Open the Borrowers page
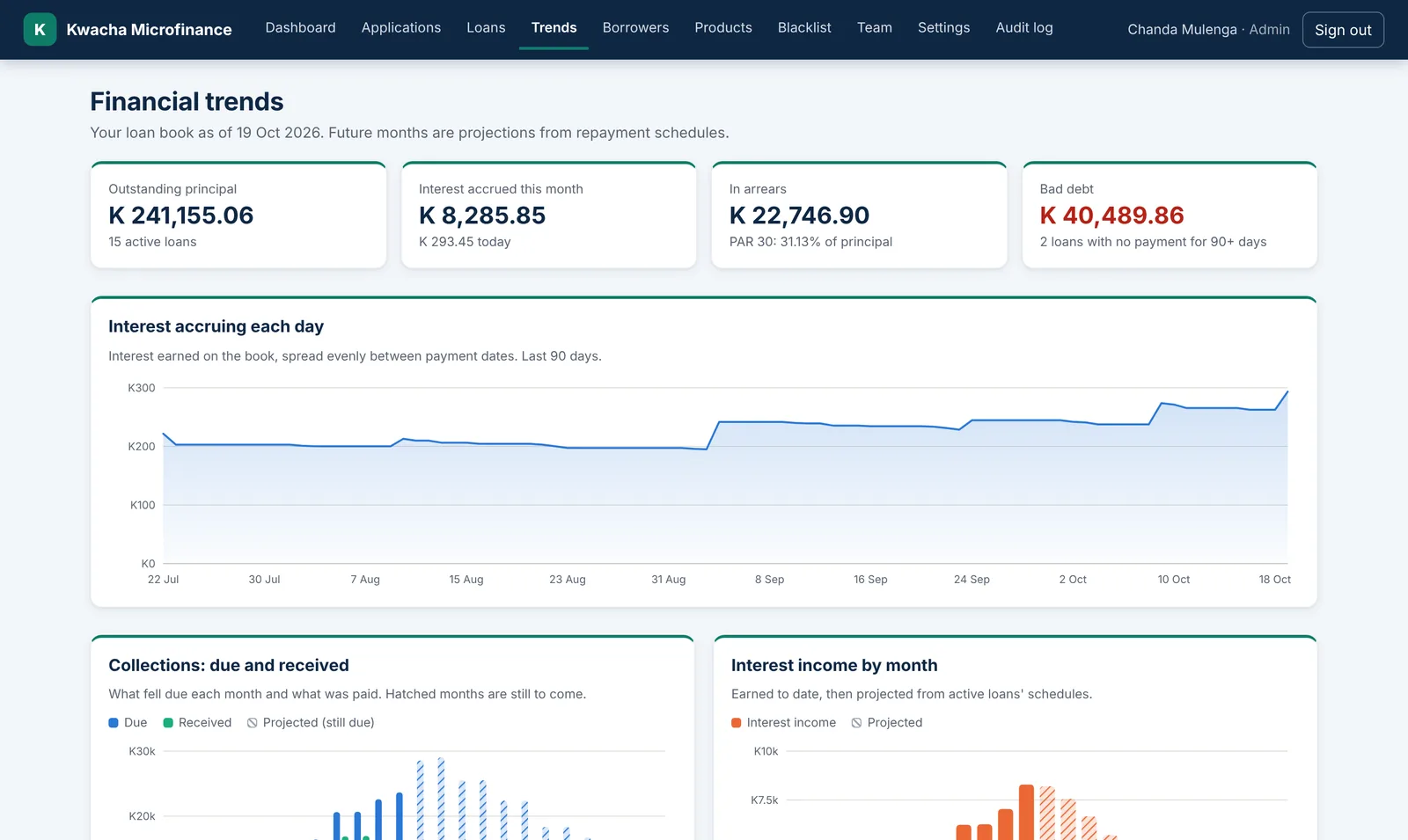The width and height of the screenshot is (1408, 840). coord(635,27)
